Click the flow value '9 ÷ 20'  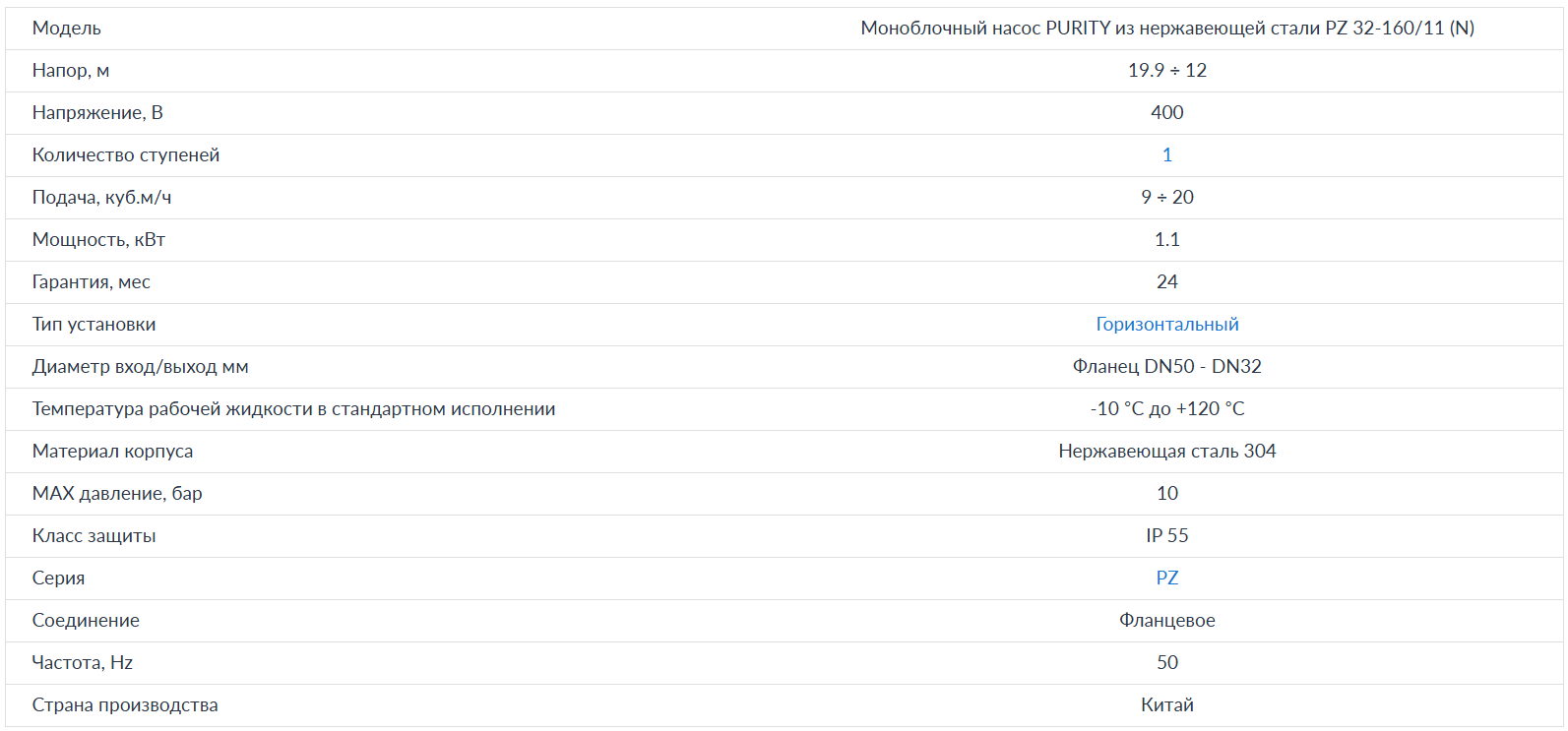point(1166,198)
